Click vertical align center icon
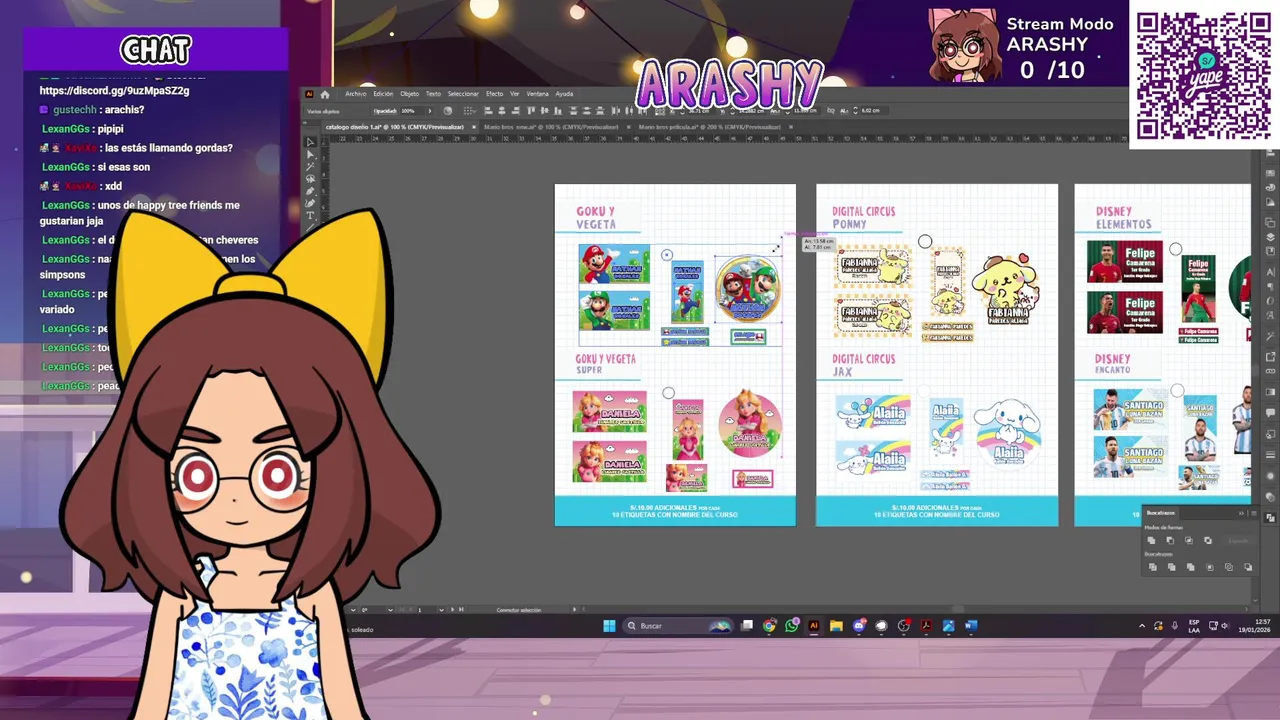 click(x=543, y=111)
